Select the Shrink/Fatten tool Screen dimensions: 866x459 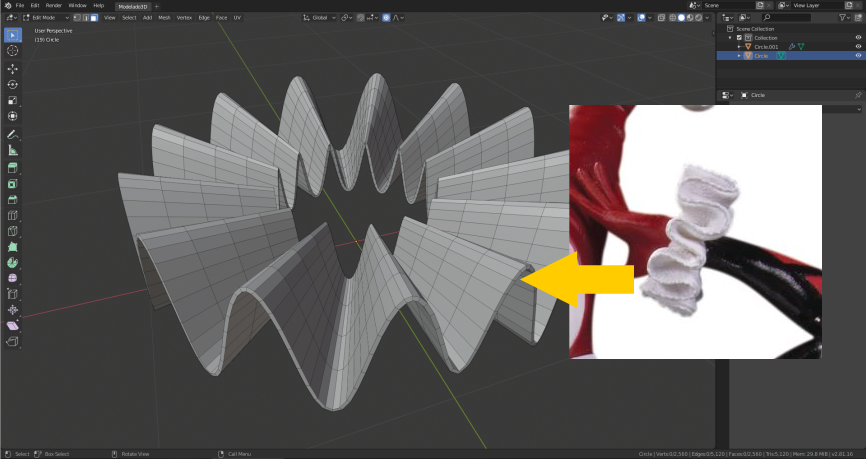point(12,310)
